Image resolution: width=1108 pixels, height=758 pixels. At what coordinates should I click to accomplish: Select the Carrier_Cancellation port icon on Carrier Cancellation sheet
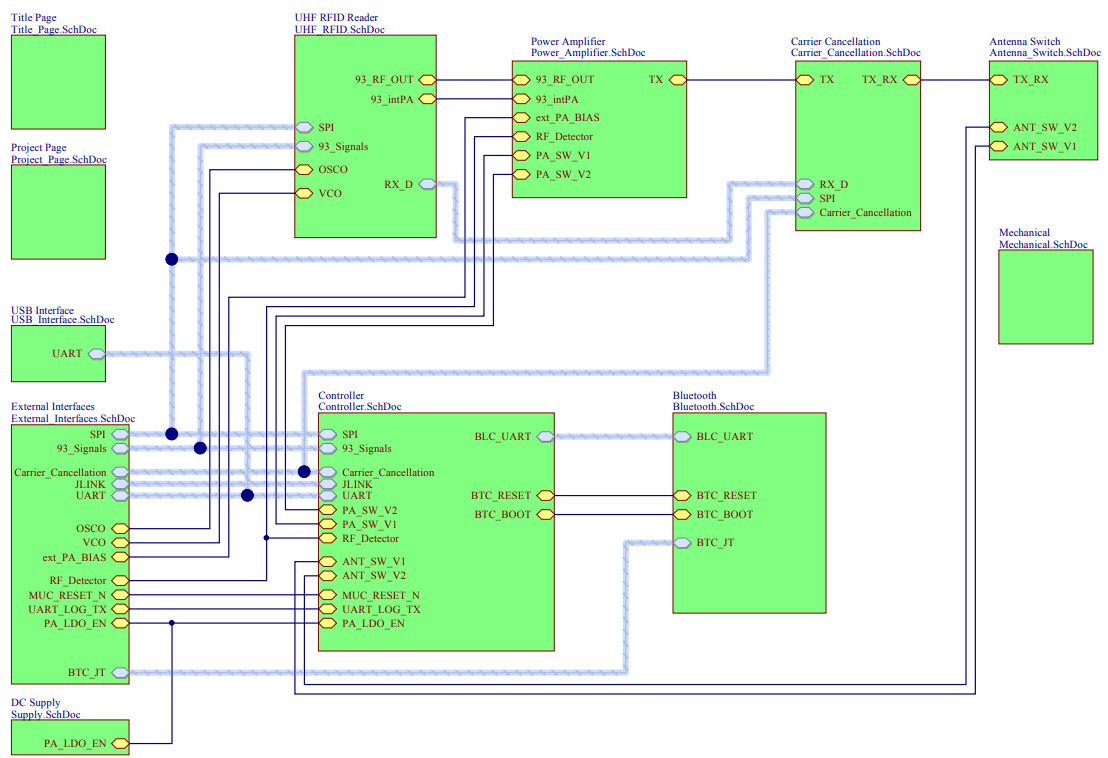pyautogui.click(x=805, y=213)
